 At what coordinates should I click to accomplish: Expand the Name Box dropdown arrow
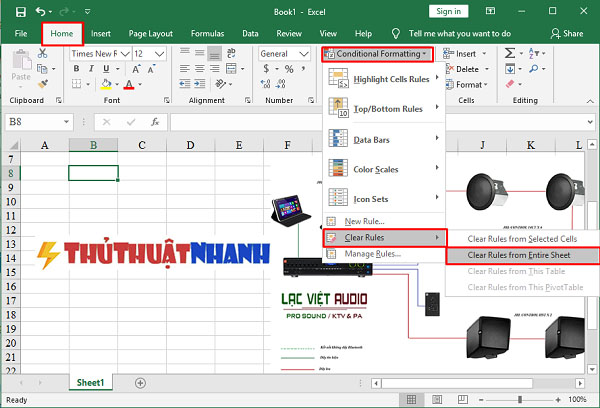point(66,122)
